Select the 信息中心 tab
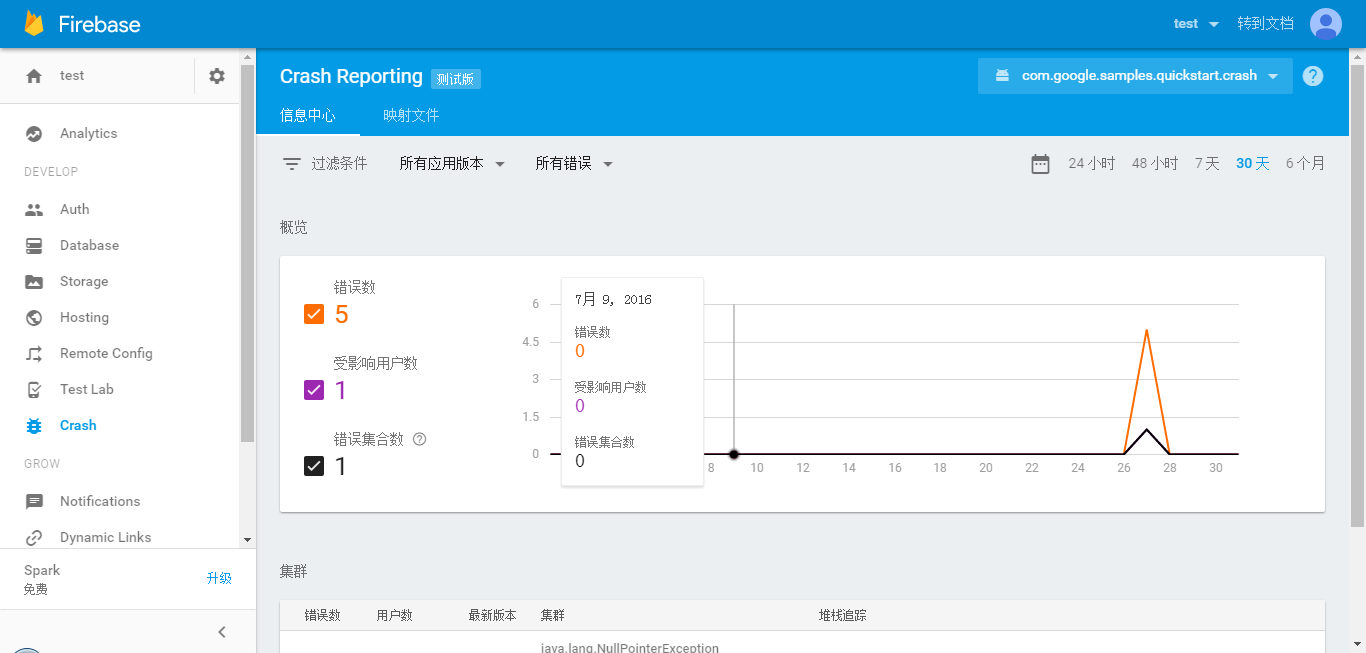1366x653 pixels. 310,114
